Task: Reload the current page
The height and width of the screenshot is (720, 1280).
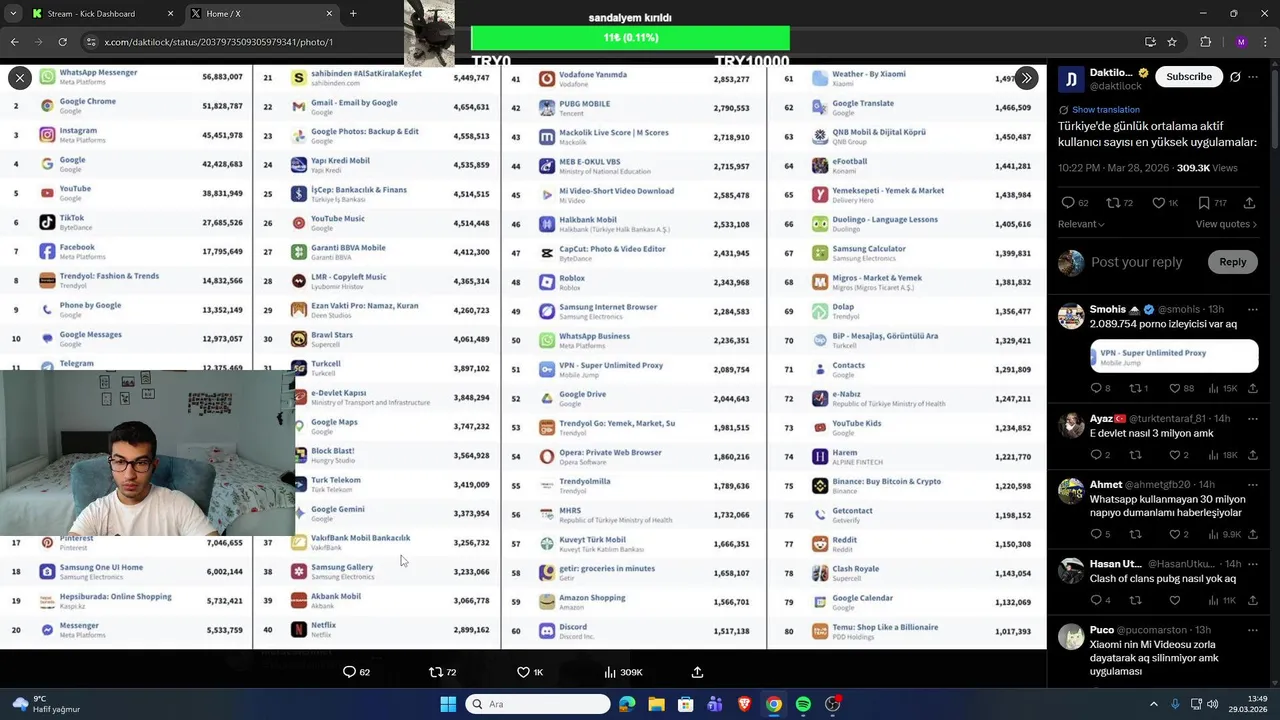Action: [x=62, y=42]
